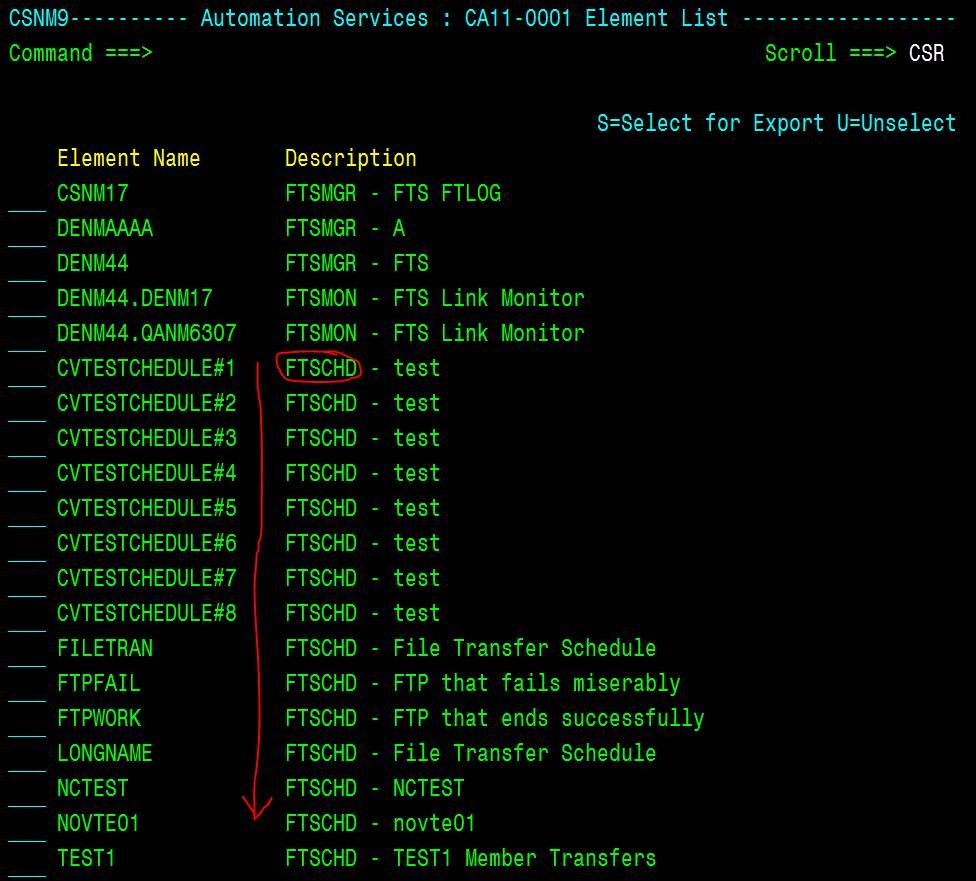This screenshot has height=881, width=976.
Task: Click the TEST1 element name
Action: [x=86, y=858]
